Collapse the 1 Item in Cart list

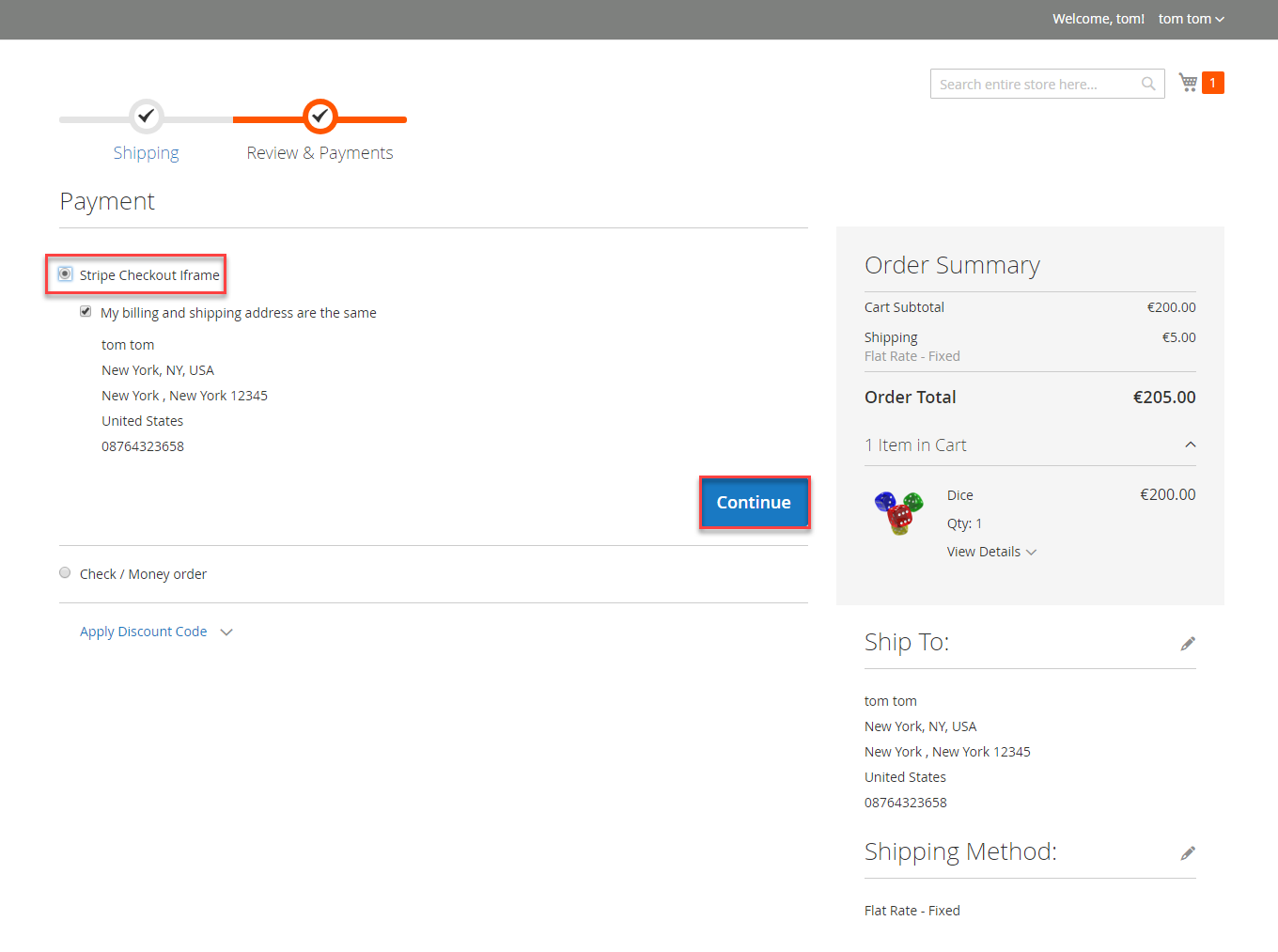[1190, 445]
